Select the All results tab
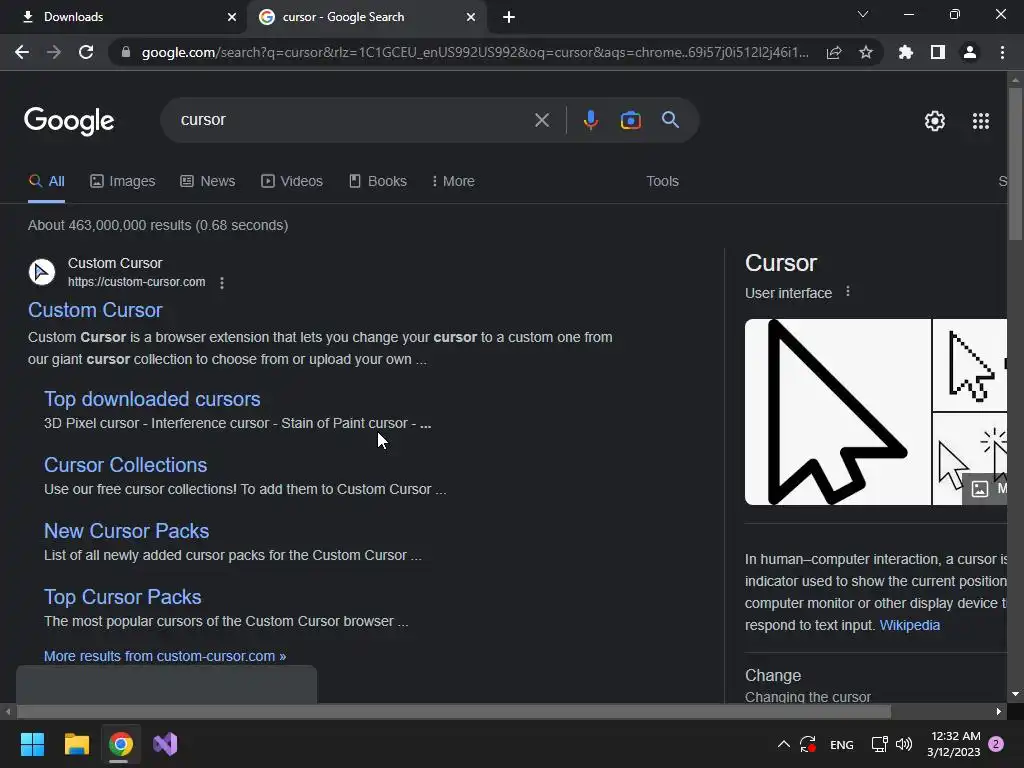The image size is (1024, 768). [x=46, y=181]
